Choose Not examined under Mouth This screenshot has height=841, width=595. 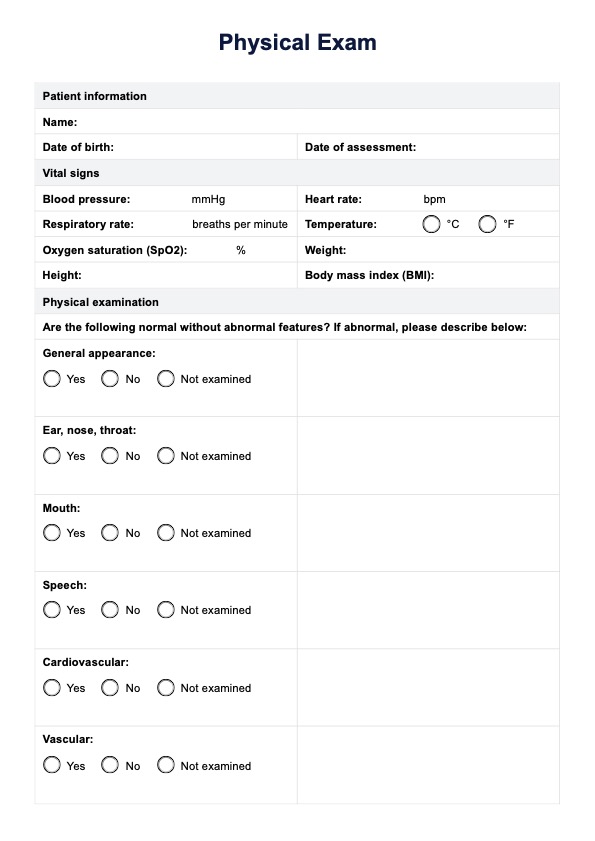(x=166, y=533)
